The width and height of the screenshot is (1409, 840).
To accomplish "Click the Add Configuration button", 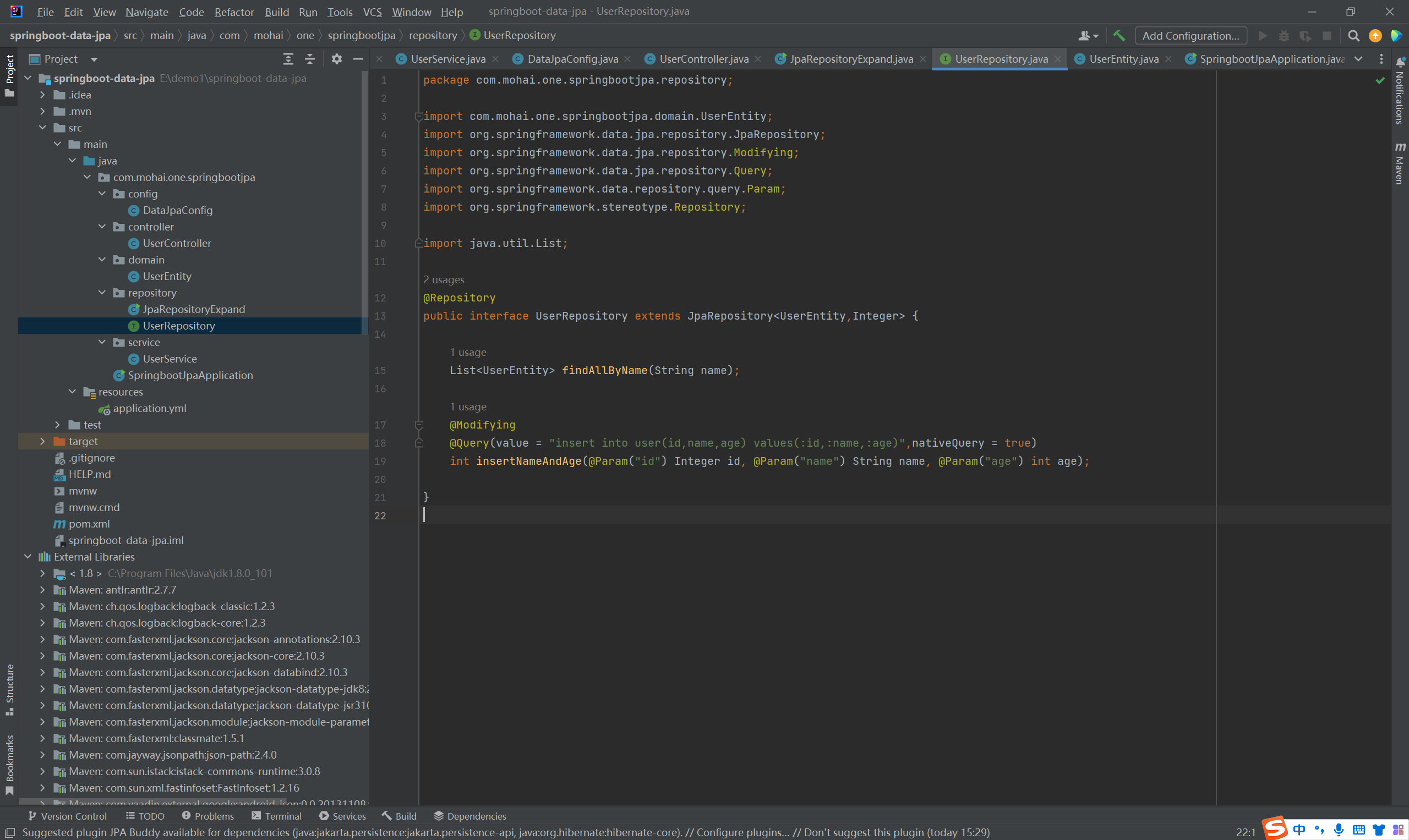I will tap(1190, 36).
